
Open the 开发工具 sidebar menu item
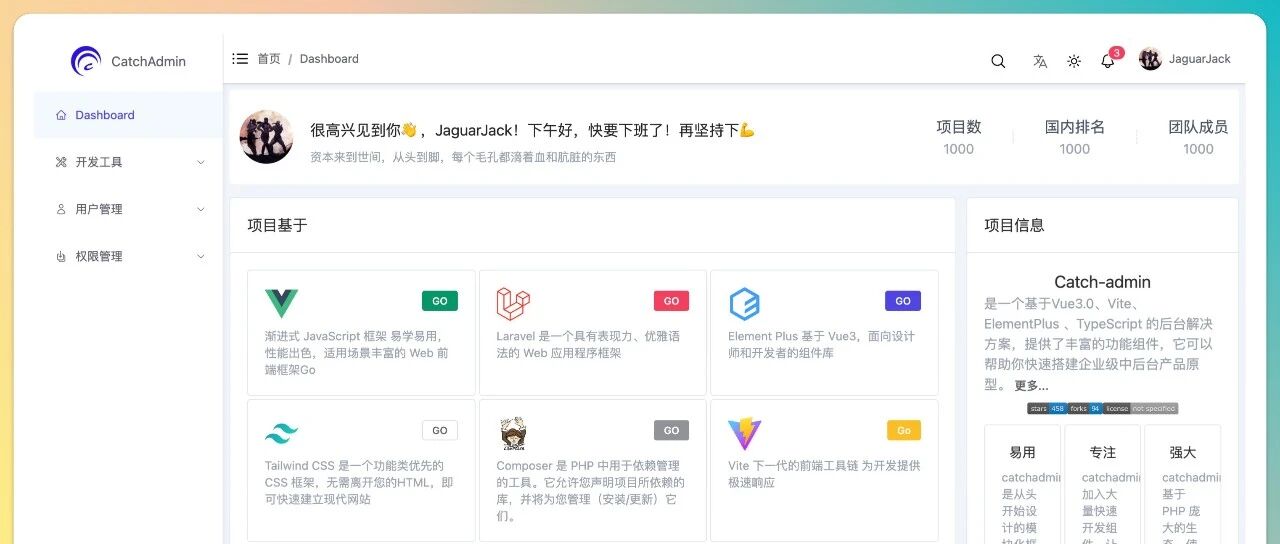click(128, 162)
